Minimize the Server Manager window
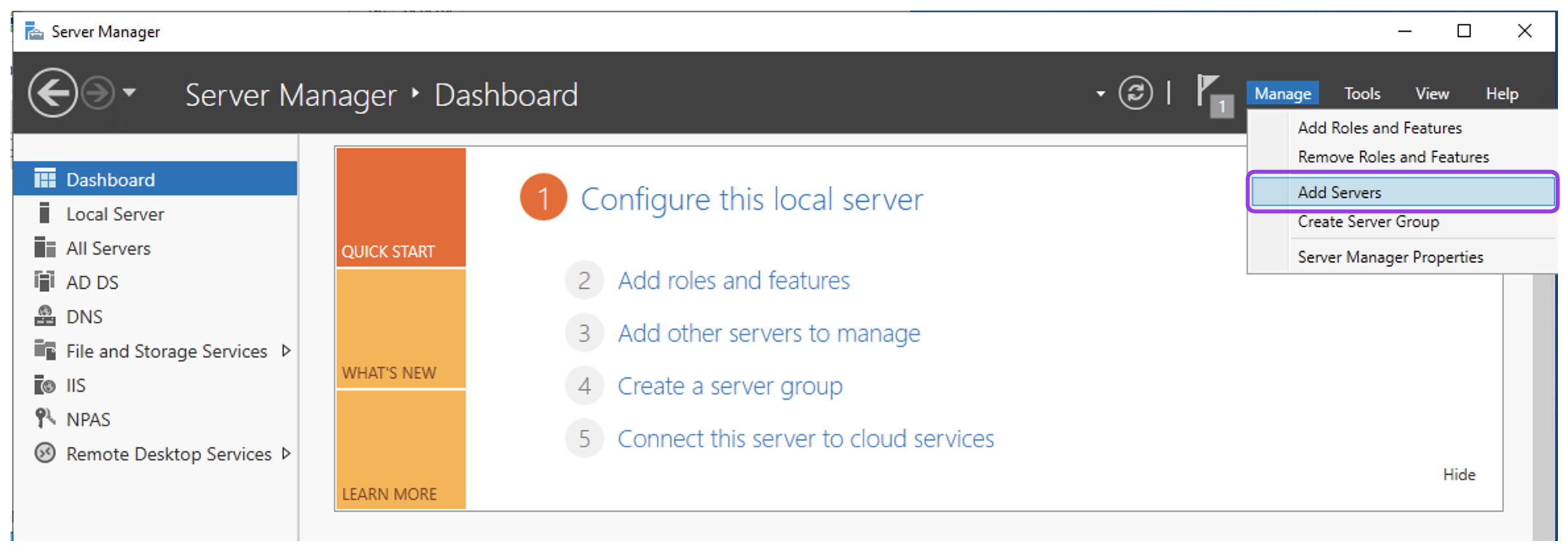 click(1404, 31)
